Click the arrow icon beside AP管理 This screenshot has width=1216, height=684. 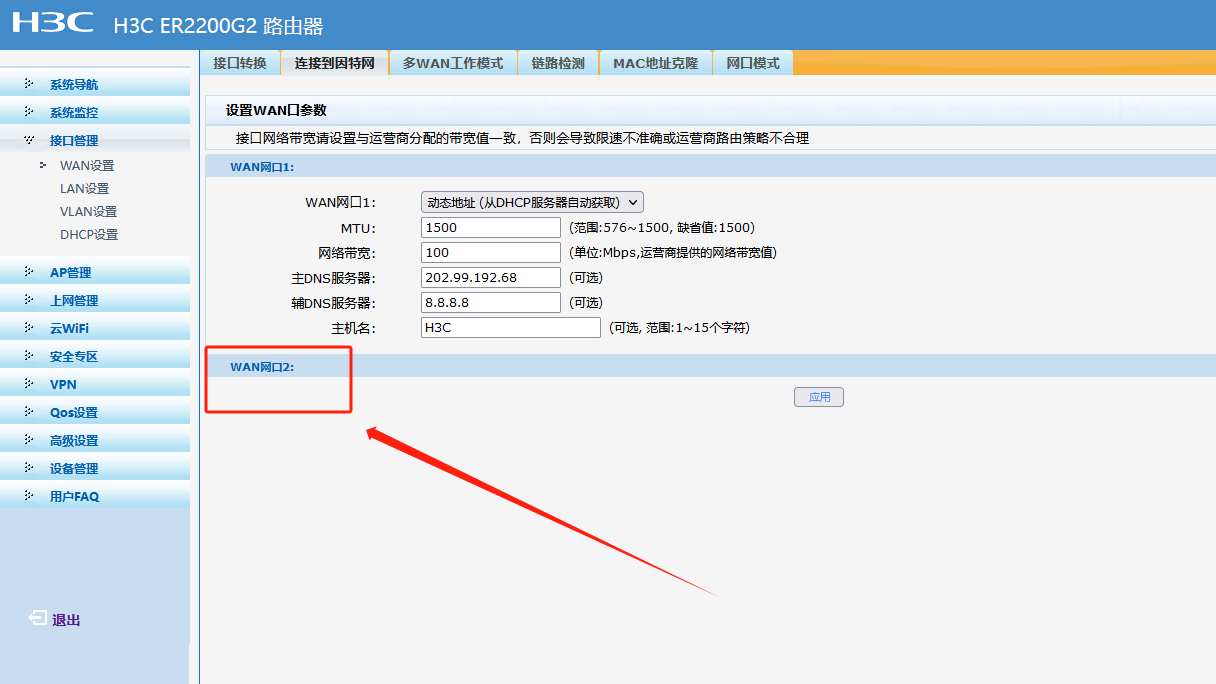click(29, 272)
